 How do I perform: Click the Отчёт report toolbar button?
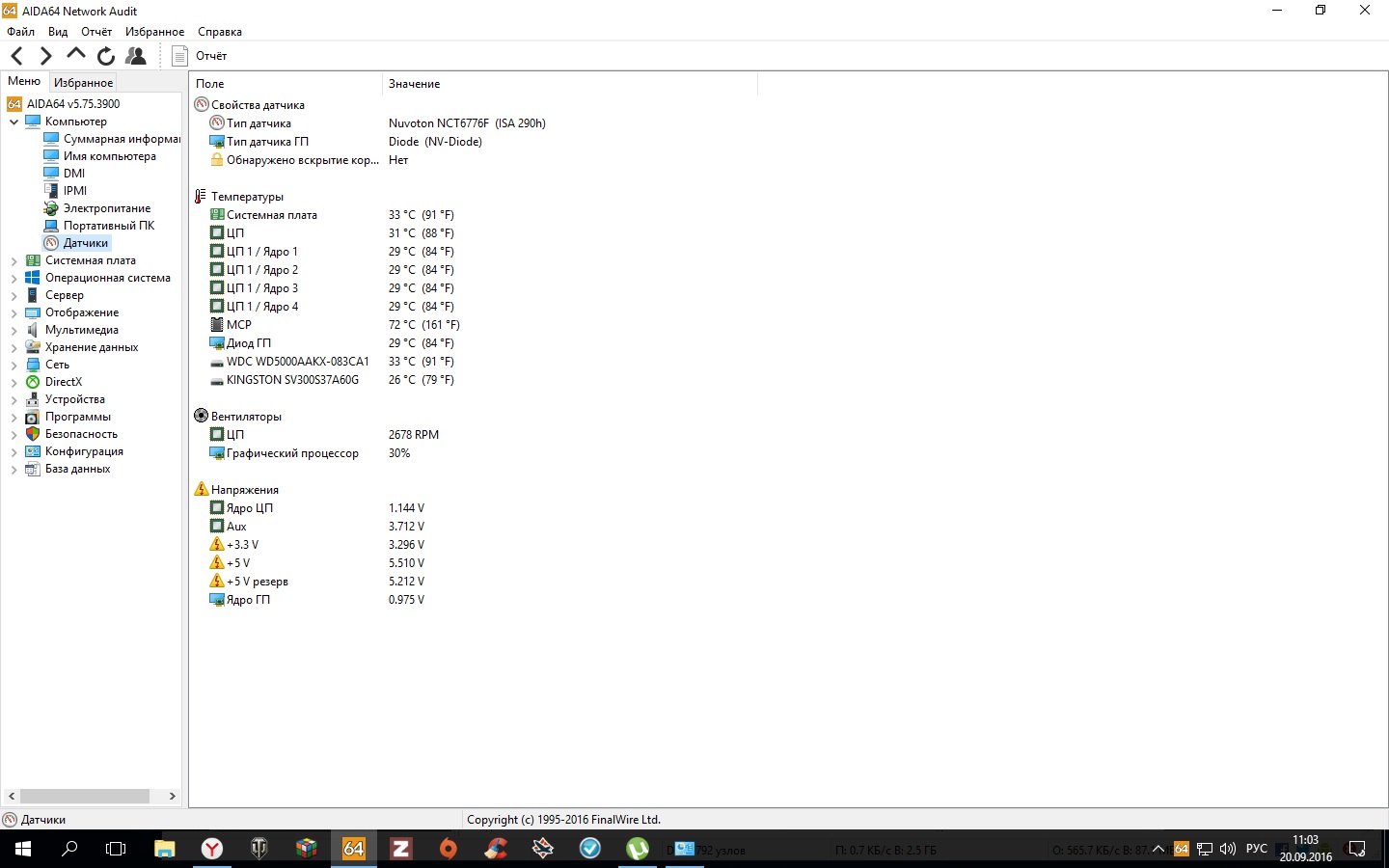(200, 56)
